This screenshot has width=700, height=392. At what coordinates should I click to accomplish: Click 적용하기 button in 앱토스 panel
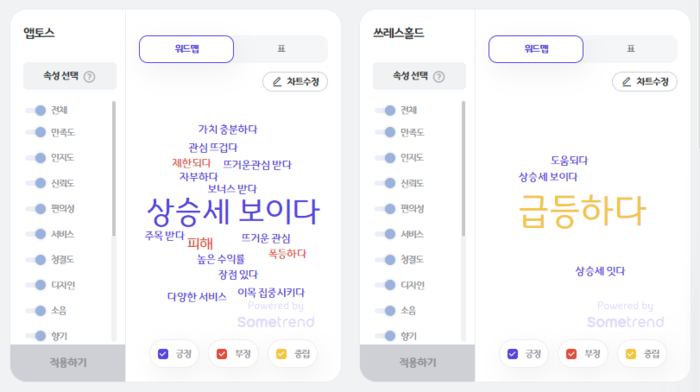(68, 363)
